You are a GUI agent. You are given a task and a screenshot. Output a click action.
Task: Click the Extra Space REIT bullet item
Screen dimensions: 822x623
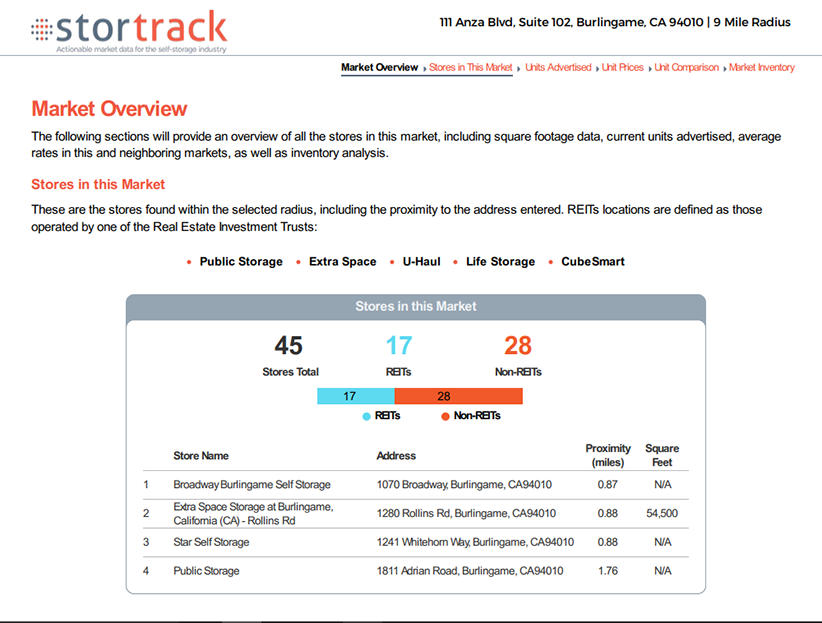[x=342, y=262]
